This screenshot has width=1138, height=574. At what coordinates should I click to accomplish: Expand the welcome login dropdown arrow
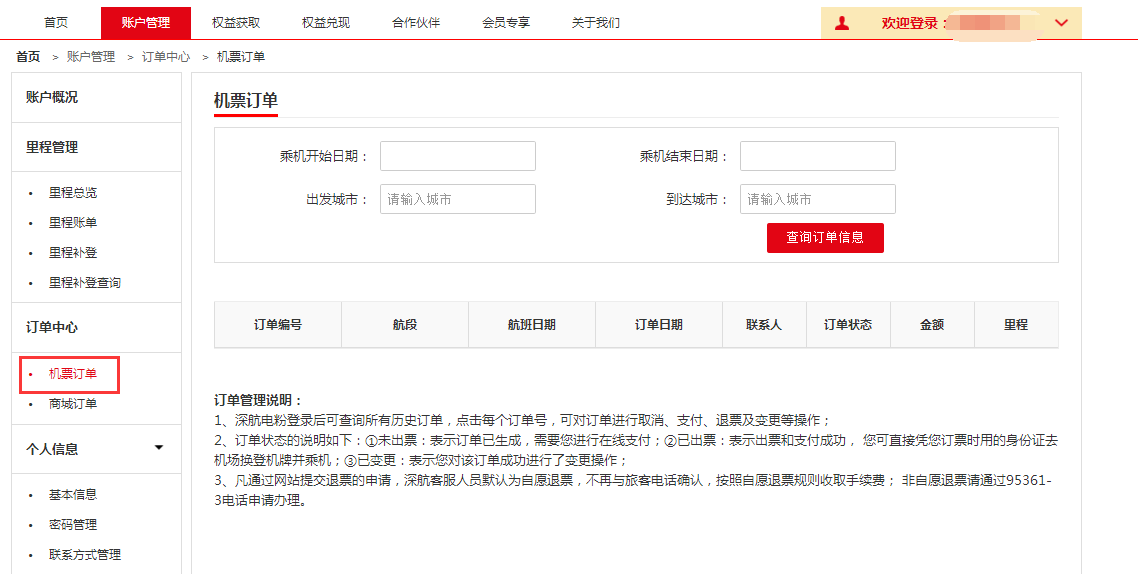click(x=1061, y=23)
